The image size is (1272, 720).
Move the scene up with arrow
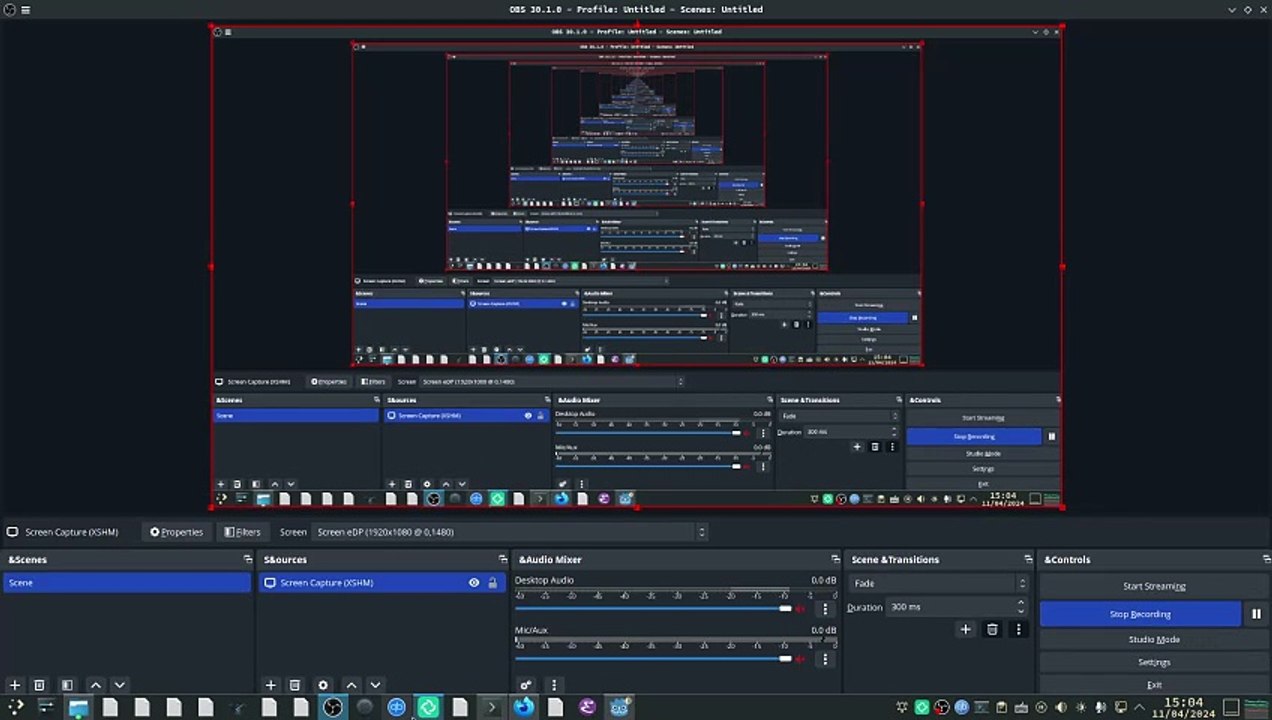(96, 685)
